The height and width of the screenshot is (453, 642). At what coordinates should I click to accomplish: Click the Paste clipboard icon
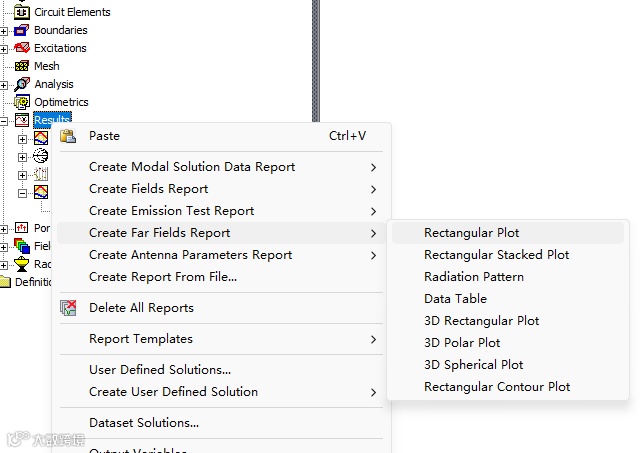68,136
